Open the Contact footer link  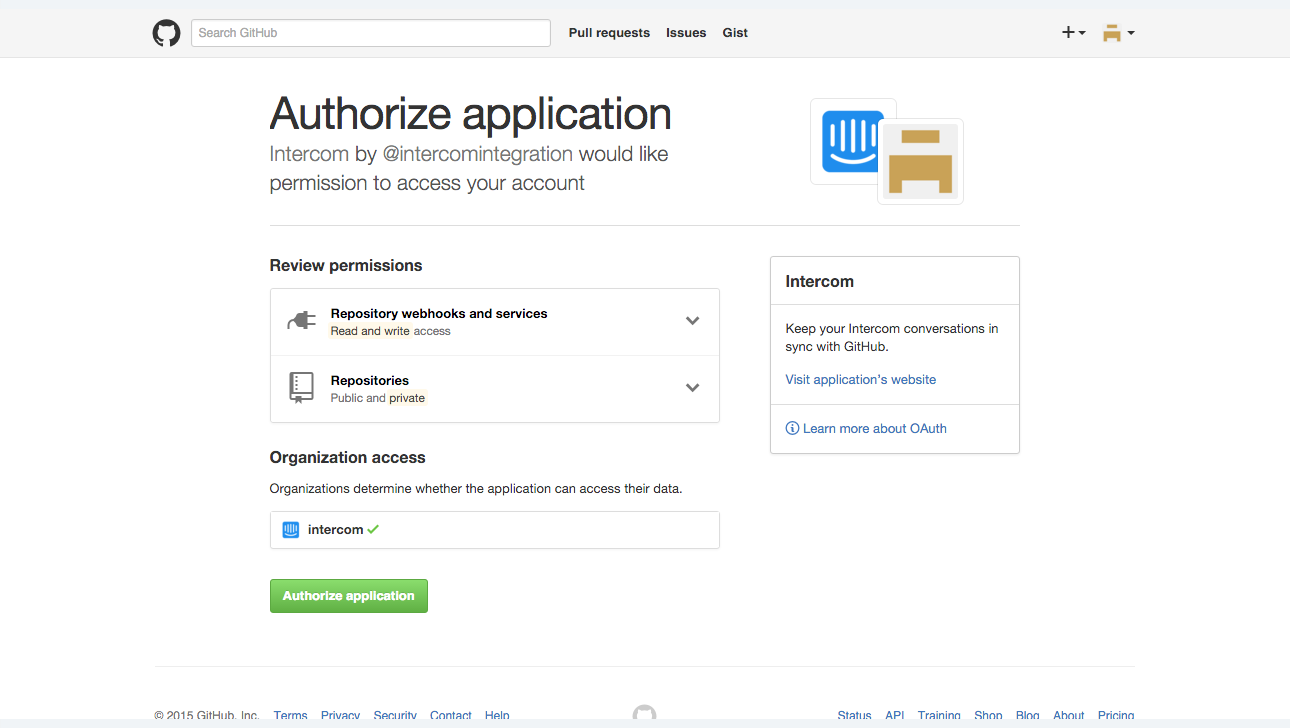click(451, 715)
